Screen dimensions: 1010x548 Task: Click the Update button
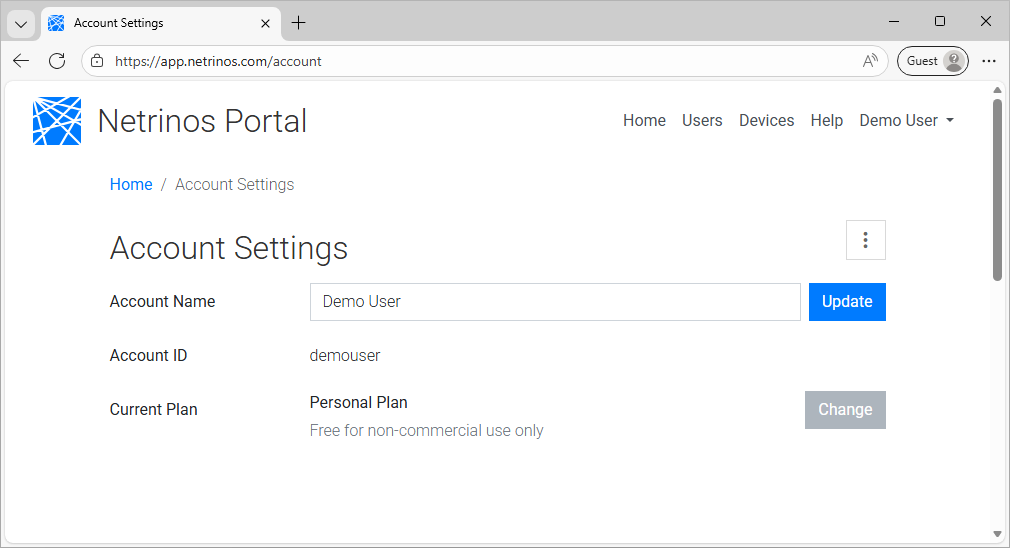(847, 301)
